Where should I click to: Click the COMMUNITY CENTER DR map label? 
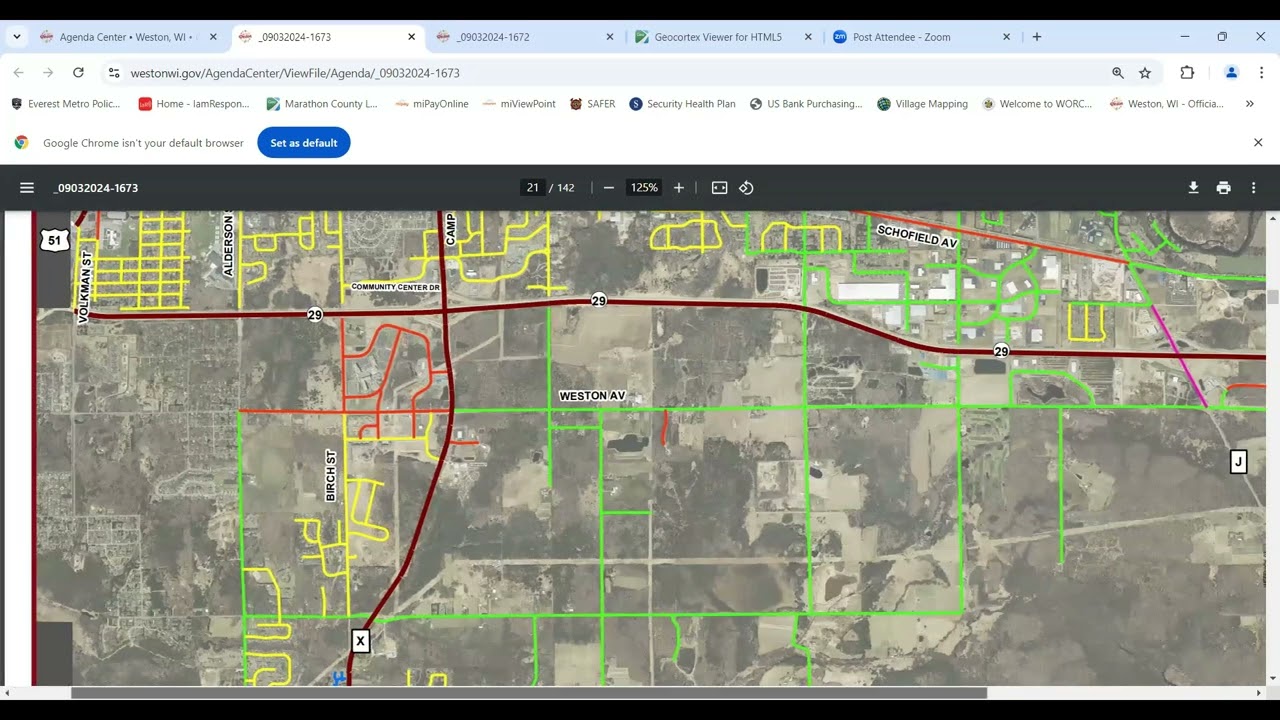396,287
